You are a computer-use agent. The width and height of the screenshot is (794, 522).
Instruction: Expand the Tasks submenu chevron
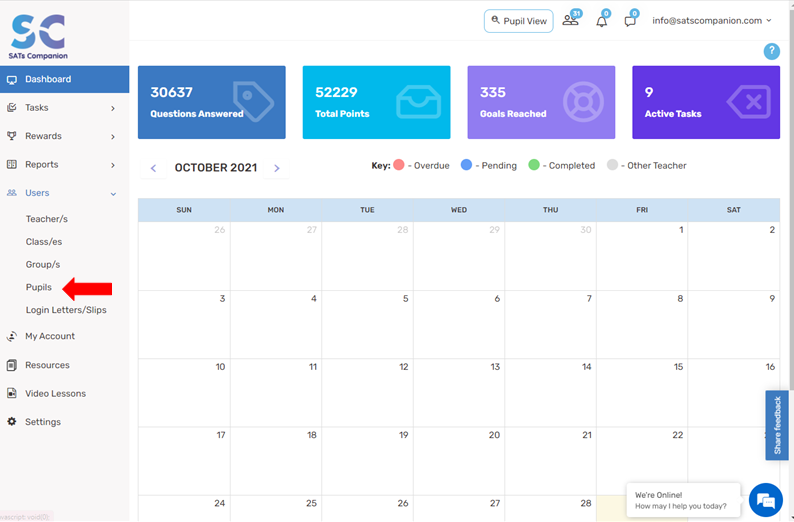(113, 108)
